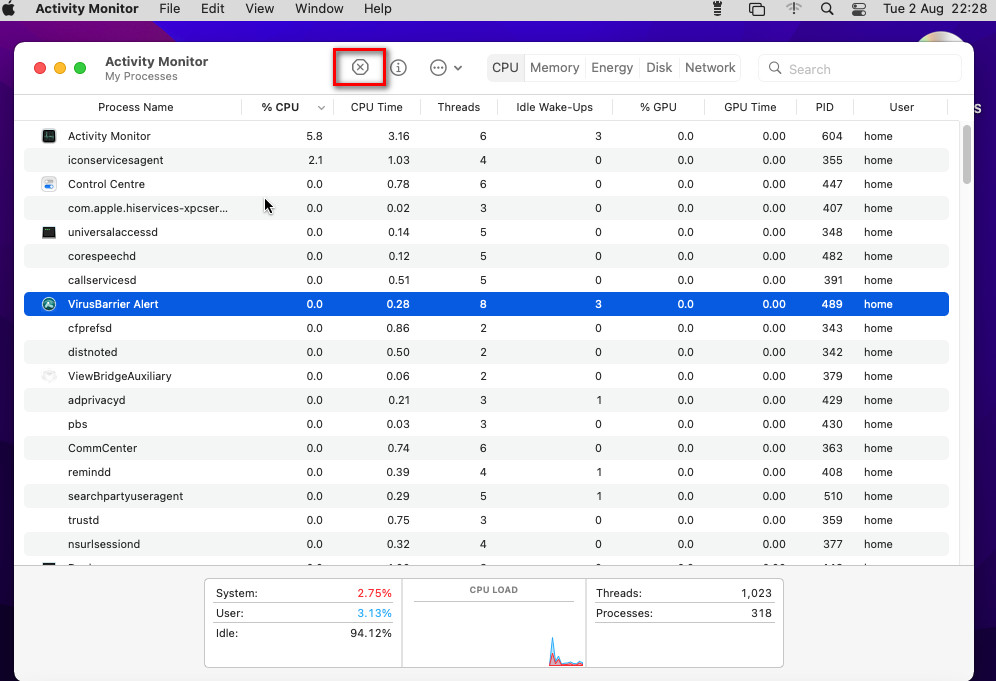Open the Window menu
The height and width of the screenshot is (681, 996).
320,9
